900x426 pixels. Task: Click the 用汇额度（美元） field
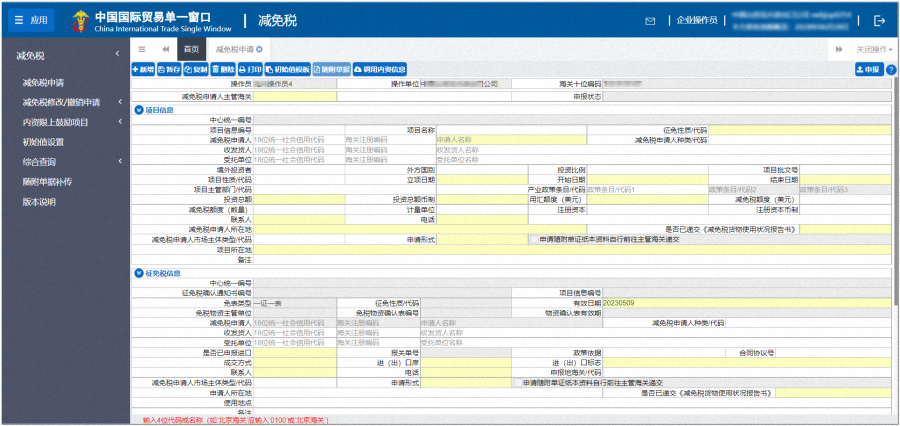[x=647, y=199]
